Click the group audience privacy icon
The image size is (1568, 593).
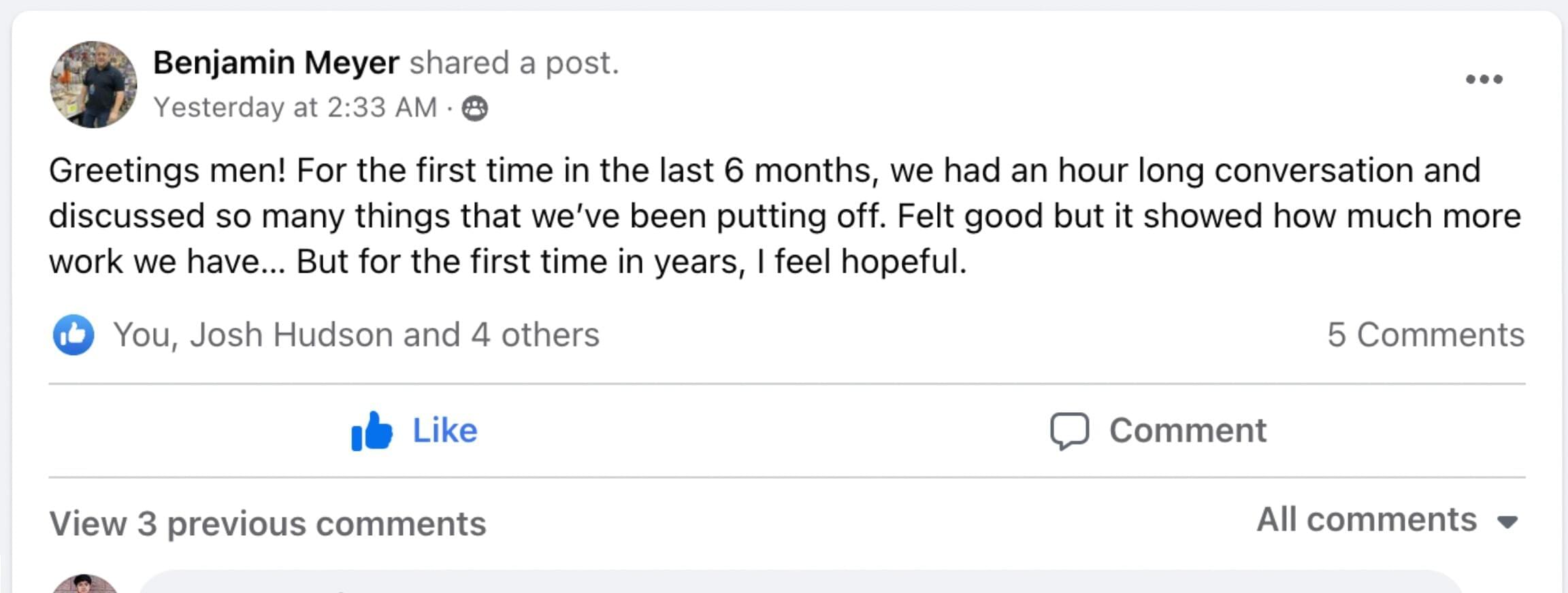(474, 108)
